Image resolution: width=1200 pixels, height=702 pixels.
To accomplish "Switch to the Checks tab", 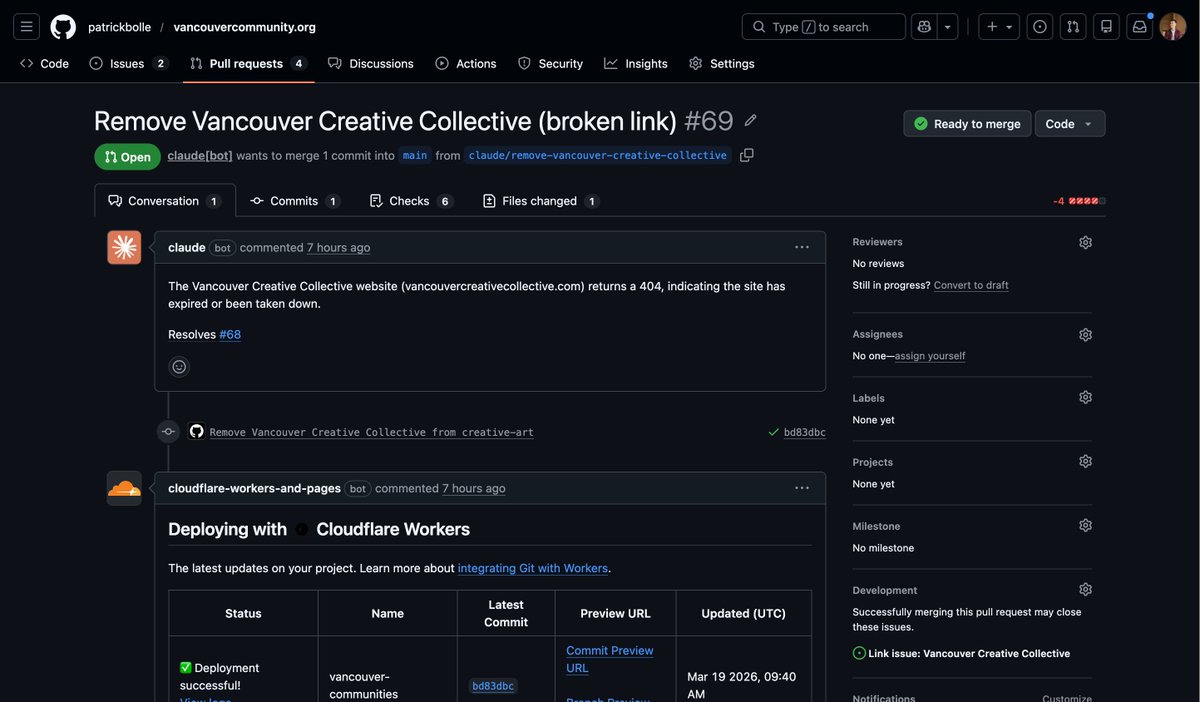I will click(411, 201).
